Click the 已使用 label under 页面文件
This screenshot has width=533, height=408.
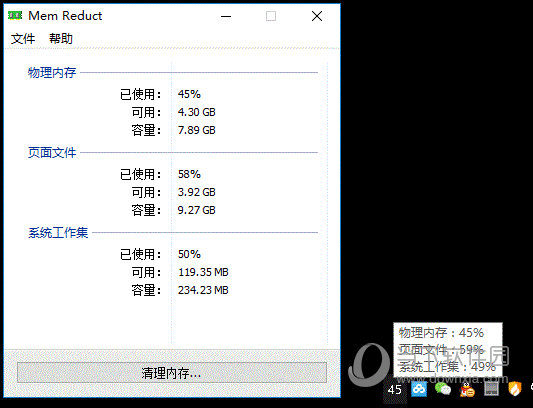(141, 174)
